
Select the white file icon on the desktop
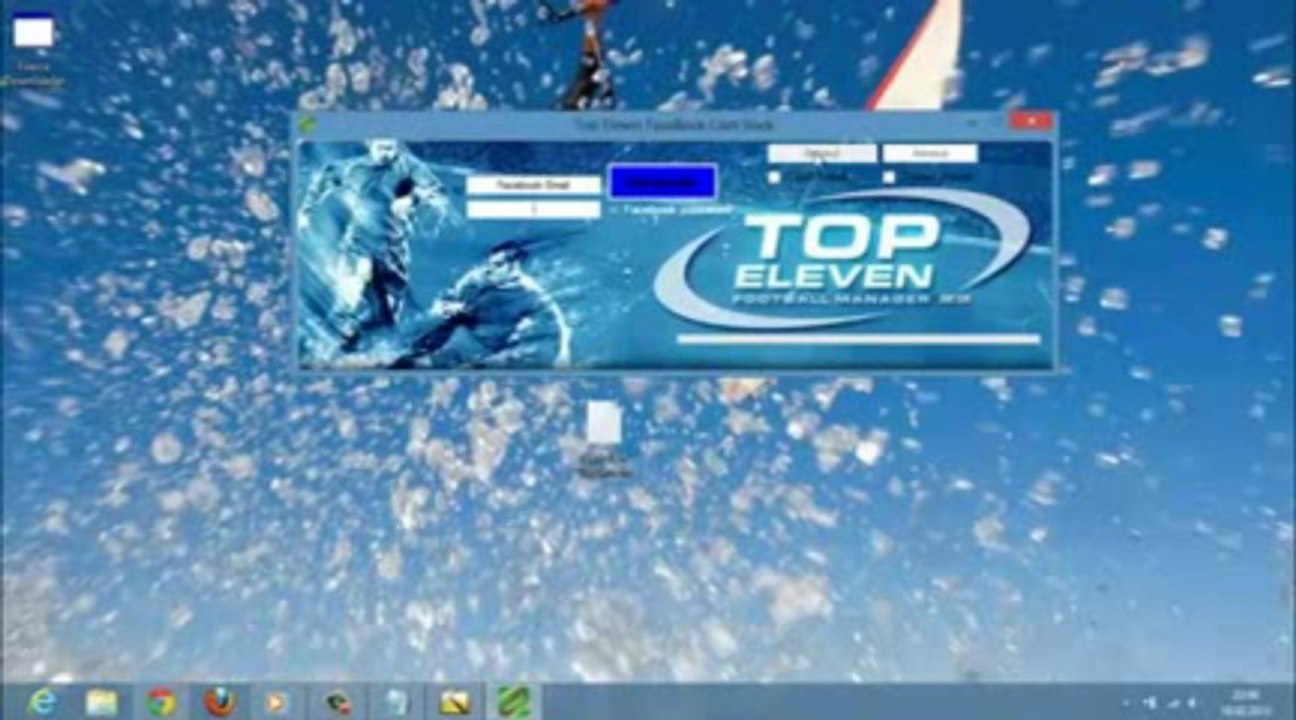click(x=604, y=438)
